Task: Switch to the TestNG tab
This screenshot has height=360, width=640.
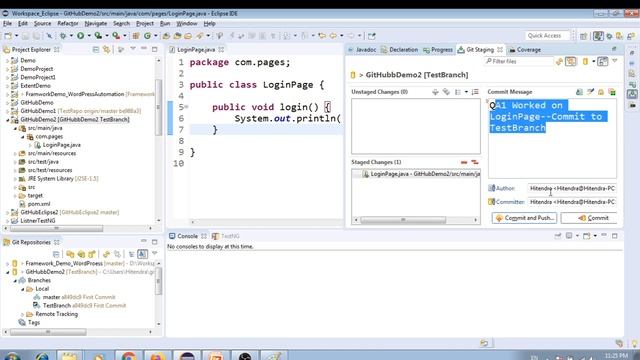Action: (x=226, y=236)
